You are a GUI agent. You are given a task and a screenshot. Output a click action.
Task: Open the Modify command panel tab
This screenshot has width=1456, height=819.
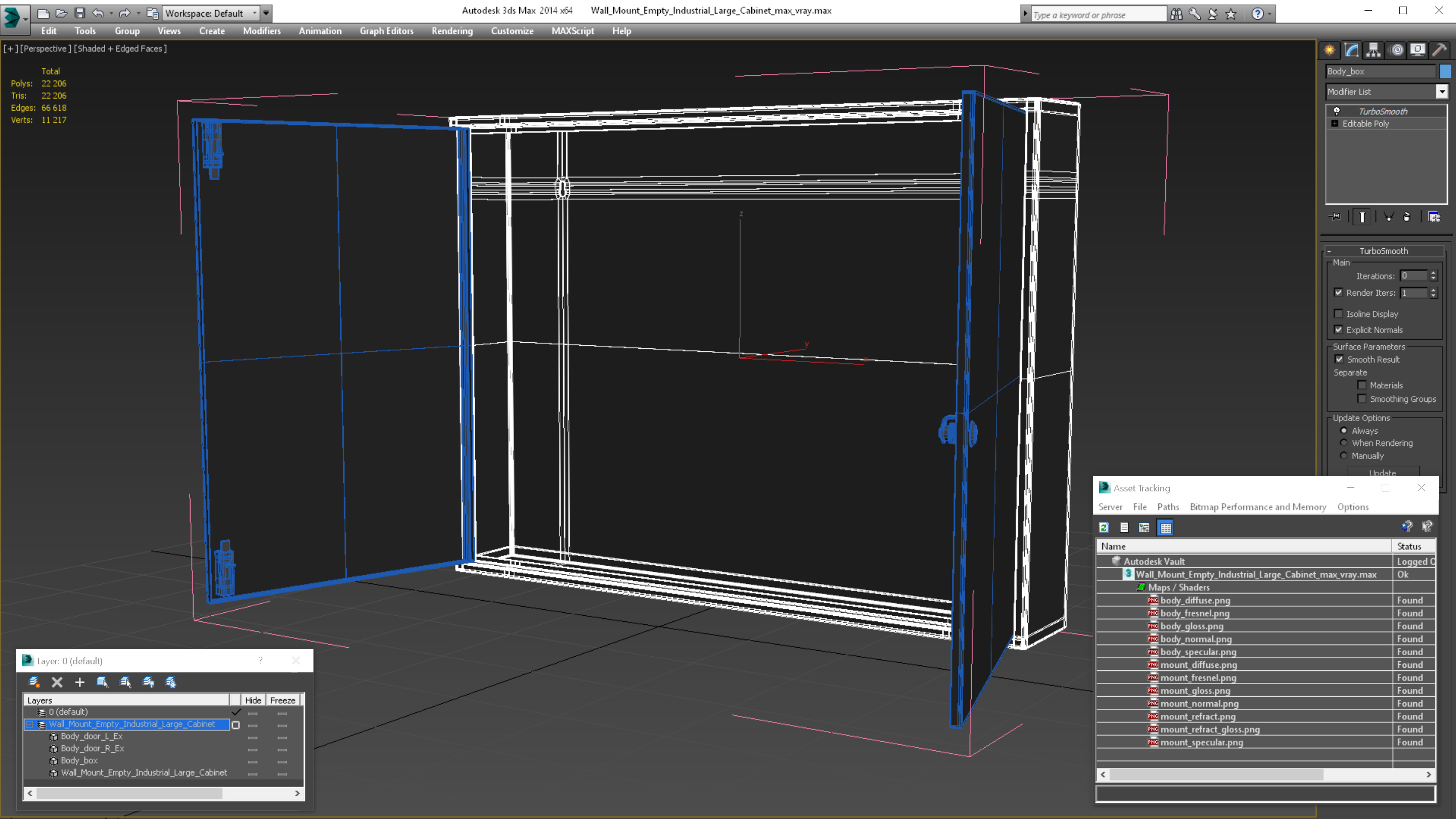tap(1351, 51)
